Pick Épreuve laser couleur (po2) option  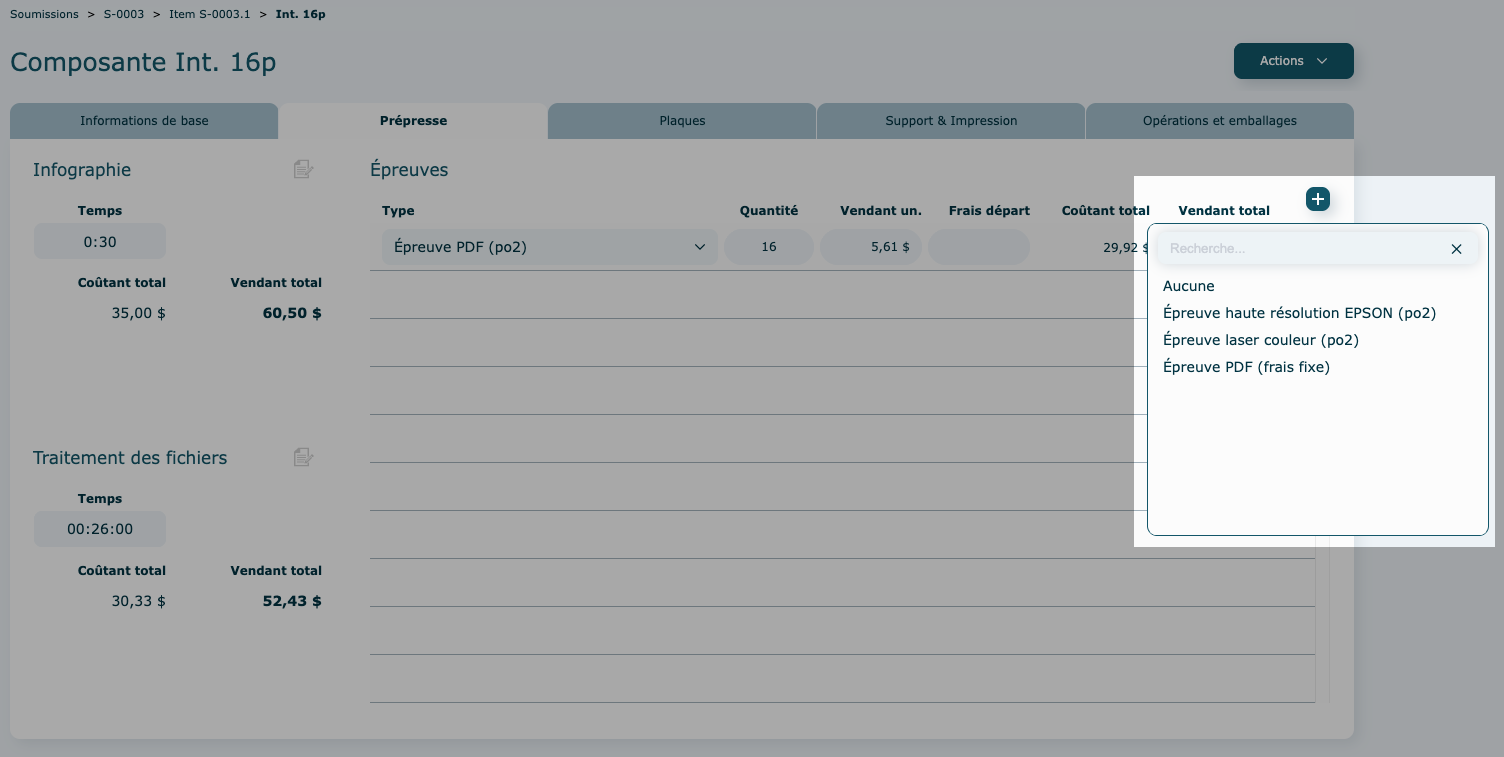1260,340
